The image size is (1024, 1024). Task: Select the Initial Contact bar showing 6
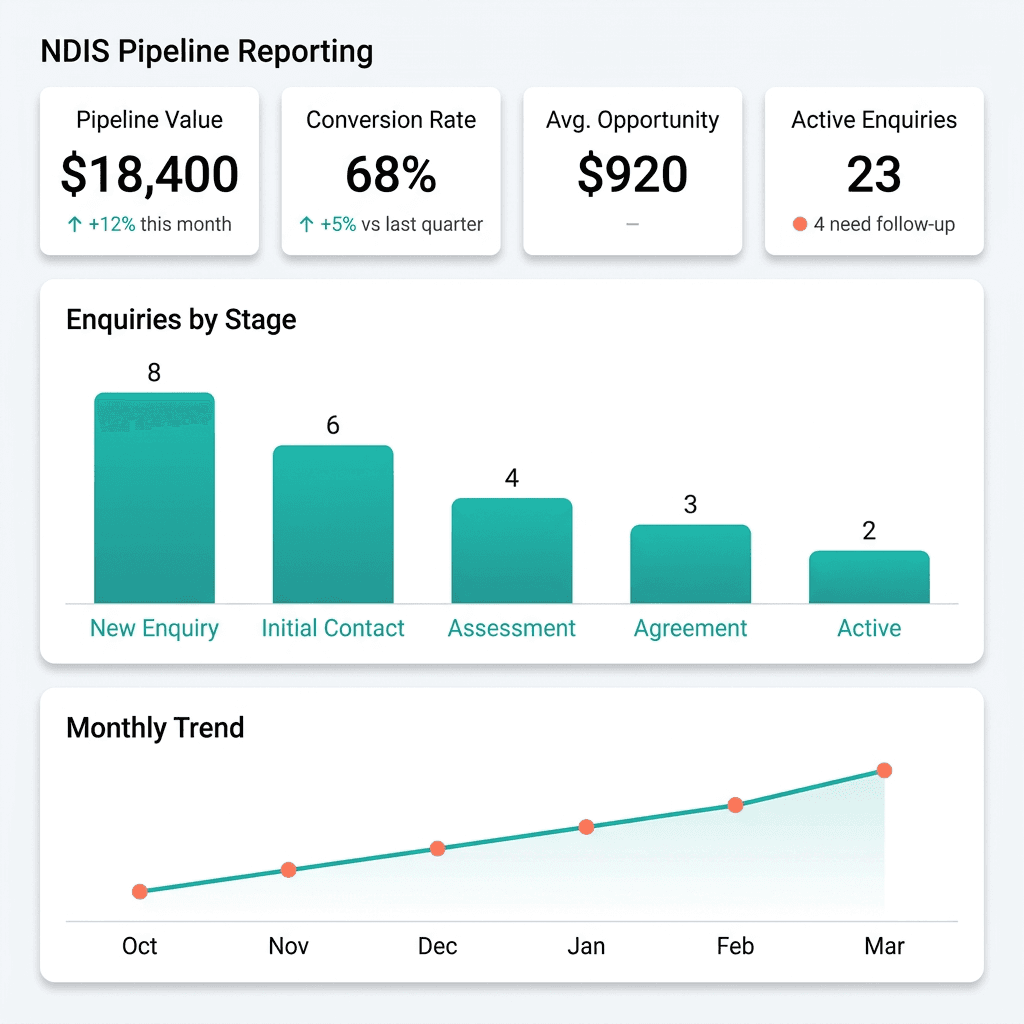tap(333, 520)
